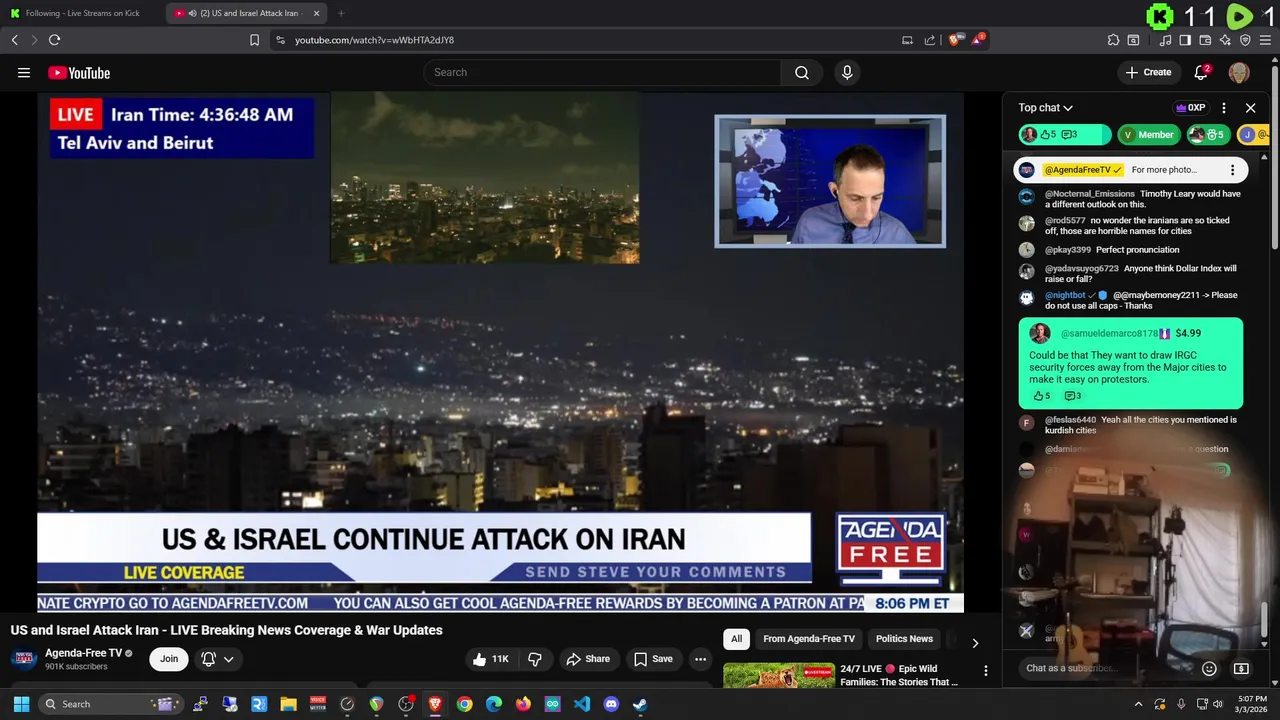This screenshot has width=1280, height=720.
Task: Open the YouTube account avatar menu
Action: point(1238,72)
